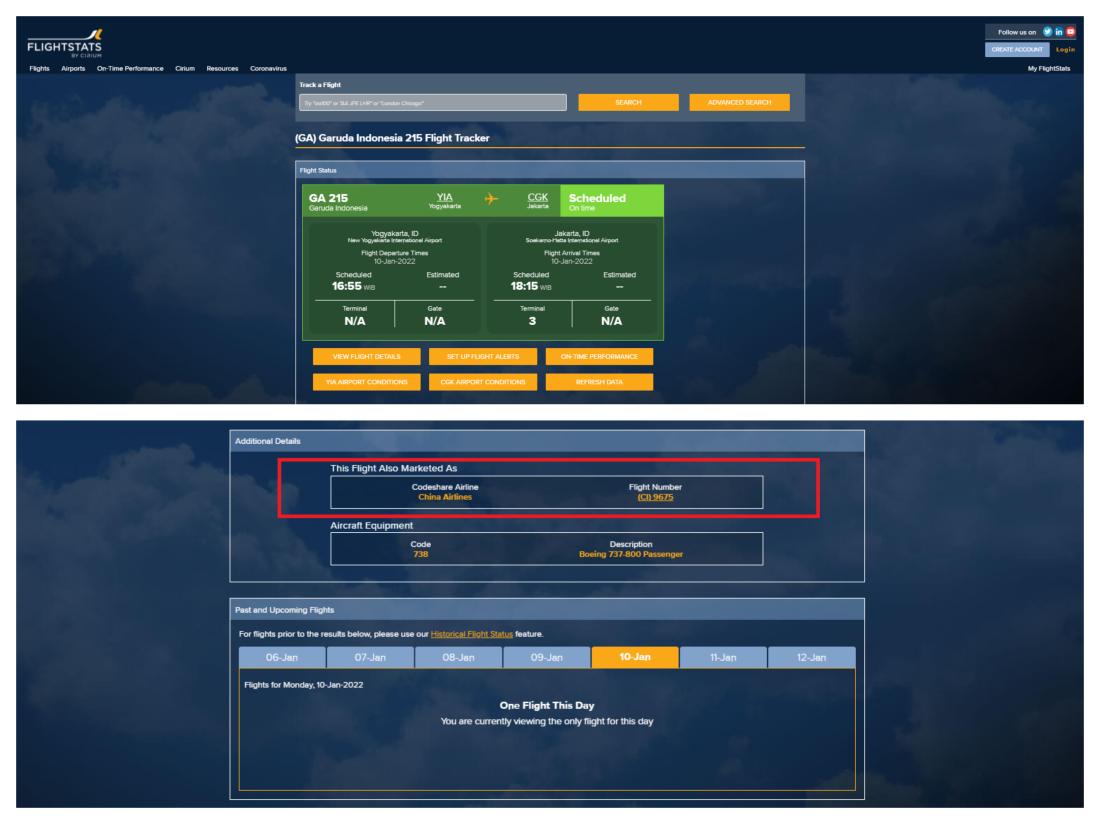The height and width of the screenshot is (824, 1100).
Task: Go to My FlightStats
Action: [1049, 69]
